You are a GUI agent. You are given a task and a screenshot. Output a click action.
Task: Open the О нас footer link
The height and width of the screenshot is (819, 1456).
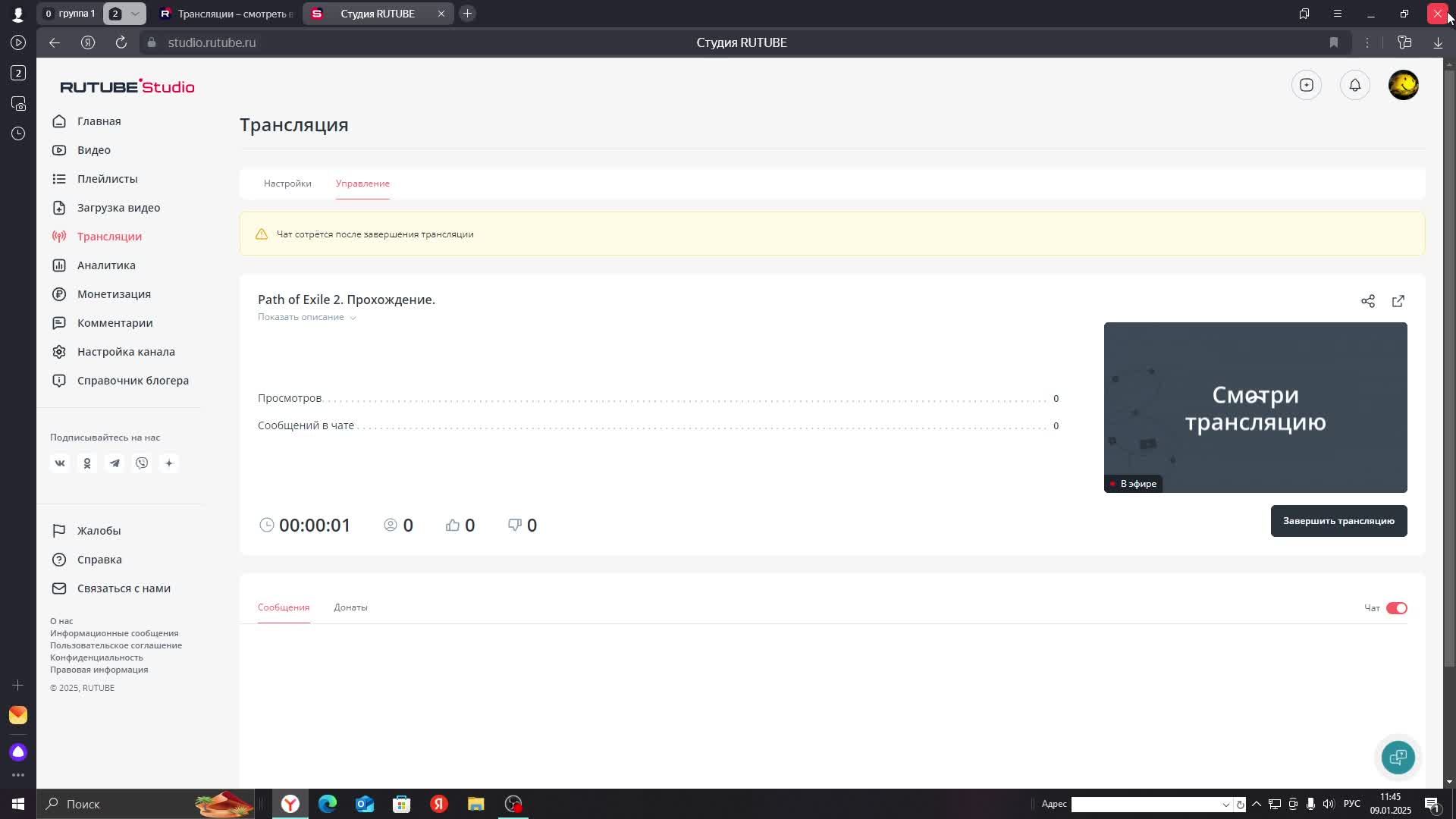[x=61, y=621]
